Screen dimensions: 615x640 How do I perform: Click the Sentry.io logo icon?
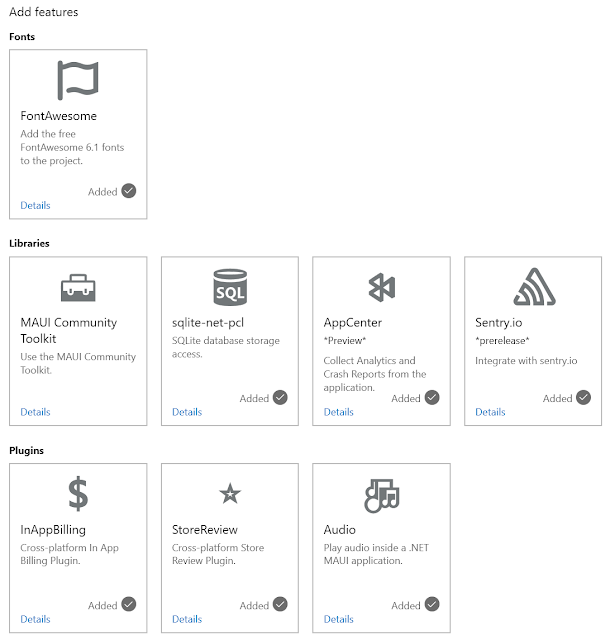pos(535,287)
